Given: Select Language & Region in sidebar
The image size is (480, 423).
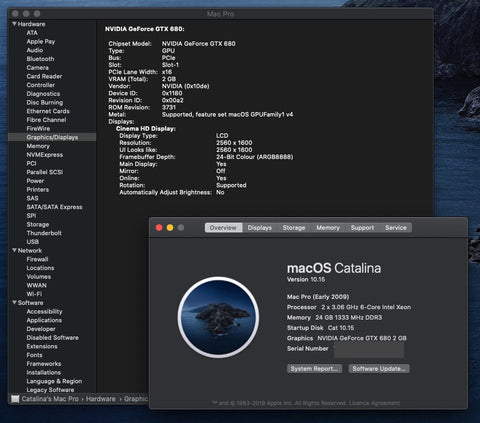Looking at the screenshot, I should click(54, 381).
